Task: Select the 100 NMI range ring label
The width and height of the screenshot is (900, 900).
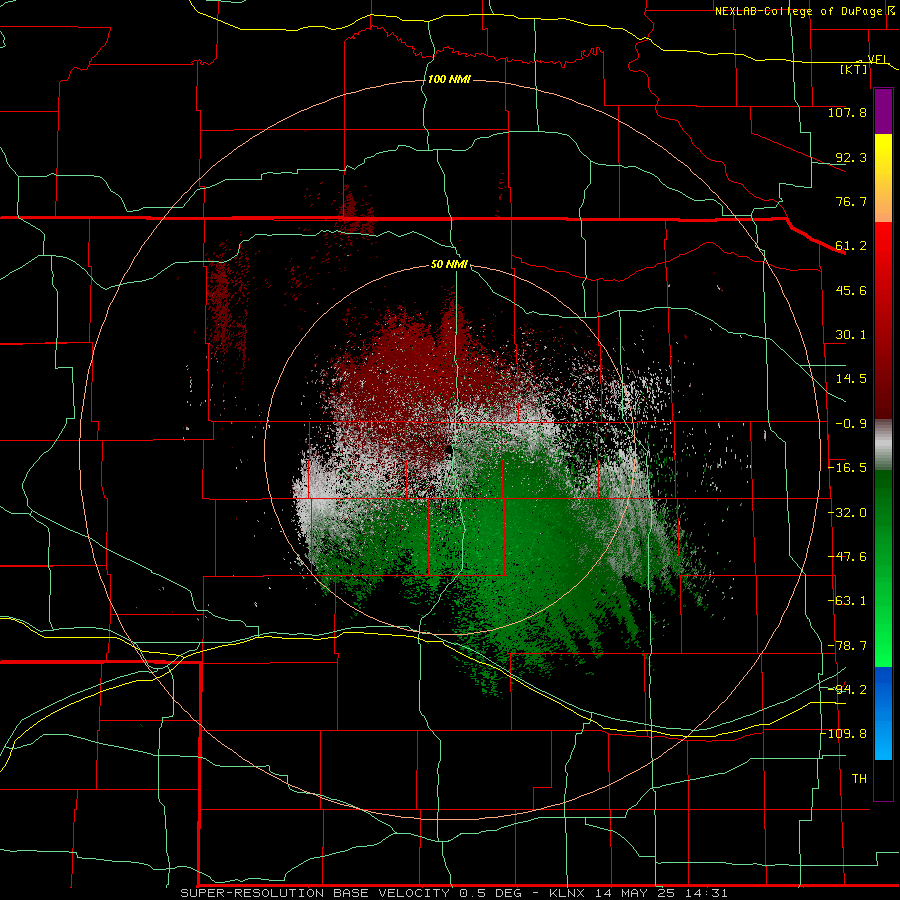Action: click(x=449, y=79)
